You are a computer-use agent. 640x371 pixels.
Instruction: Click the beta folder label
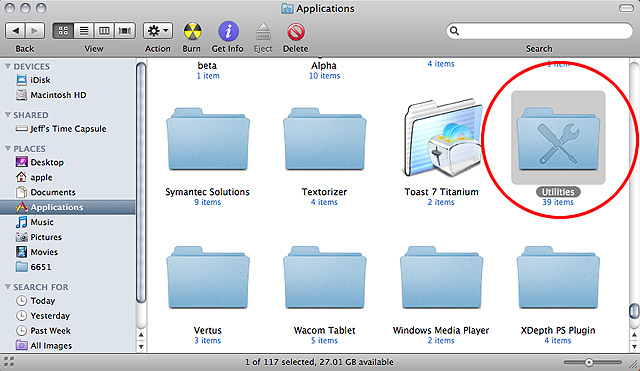tap(207, 66)
